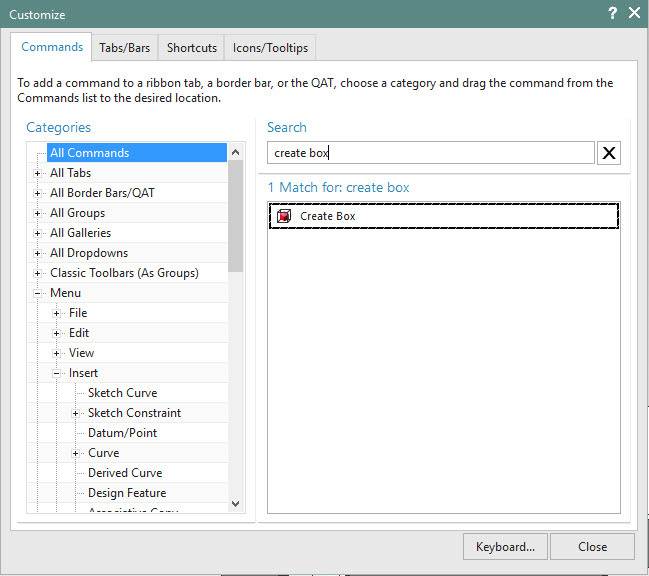Expand the All Border Bars/QAT node
The width and height of the screenshot is (649, 576).
tap(37, 193)
